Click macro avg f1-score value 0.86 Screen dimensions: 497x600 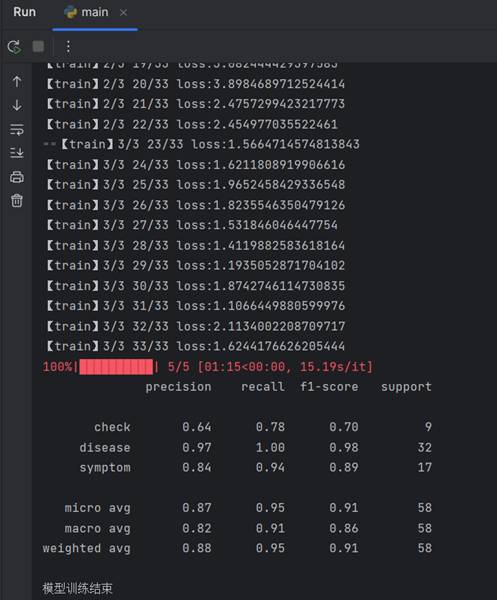pyautogui.click(x=344, y=528)
